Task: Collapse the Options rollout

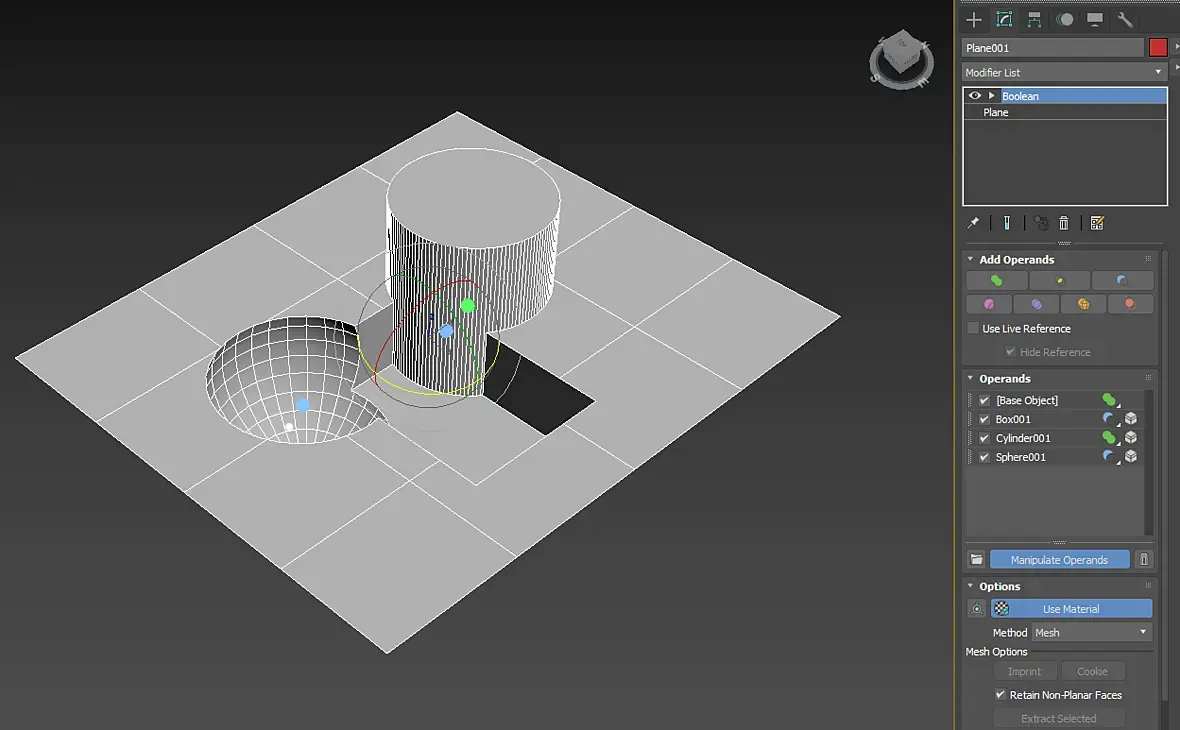Action: (x=970, y=586)
